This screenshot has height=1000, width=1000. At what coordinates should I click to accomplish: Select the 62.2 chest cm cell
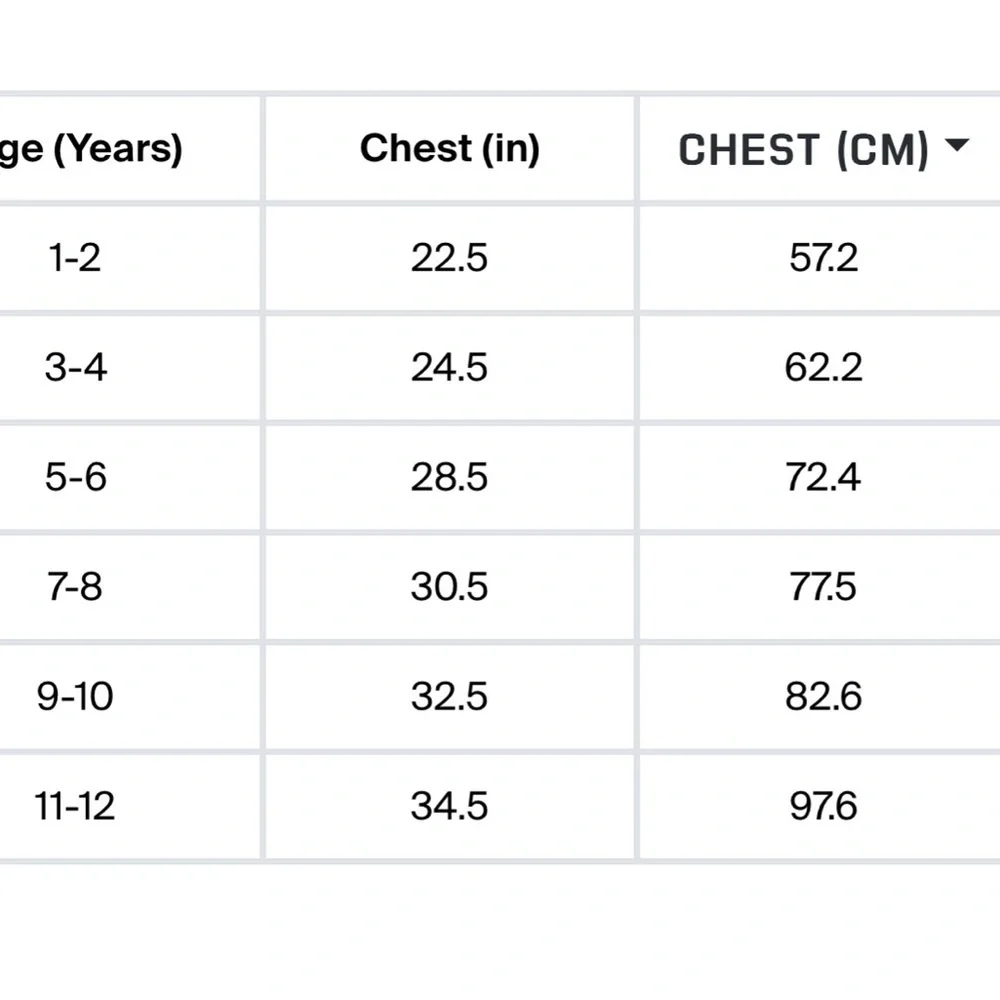point(820,368)
